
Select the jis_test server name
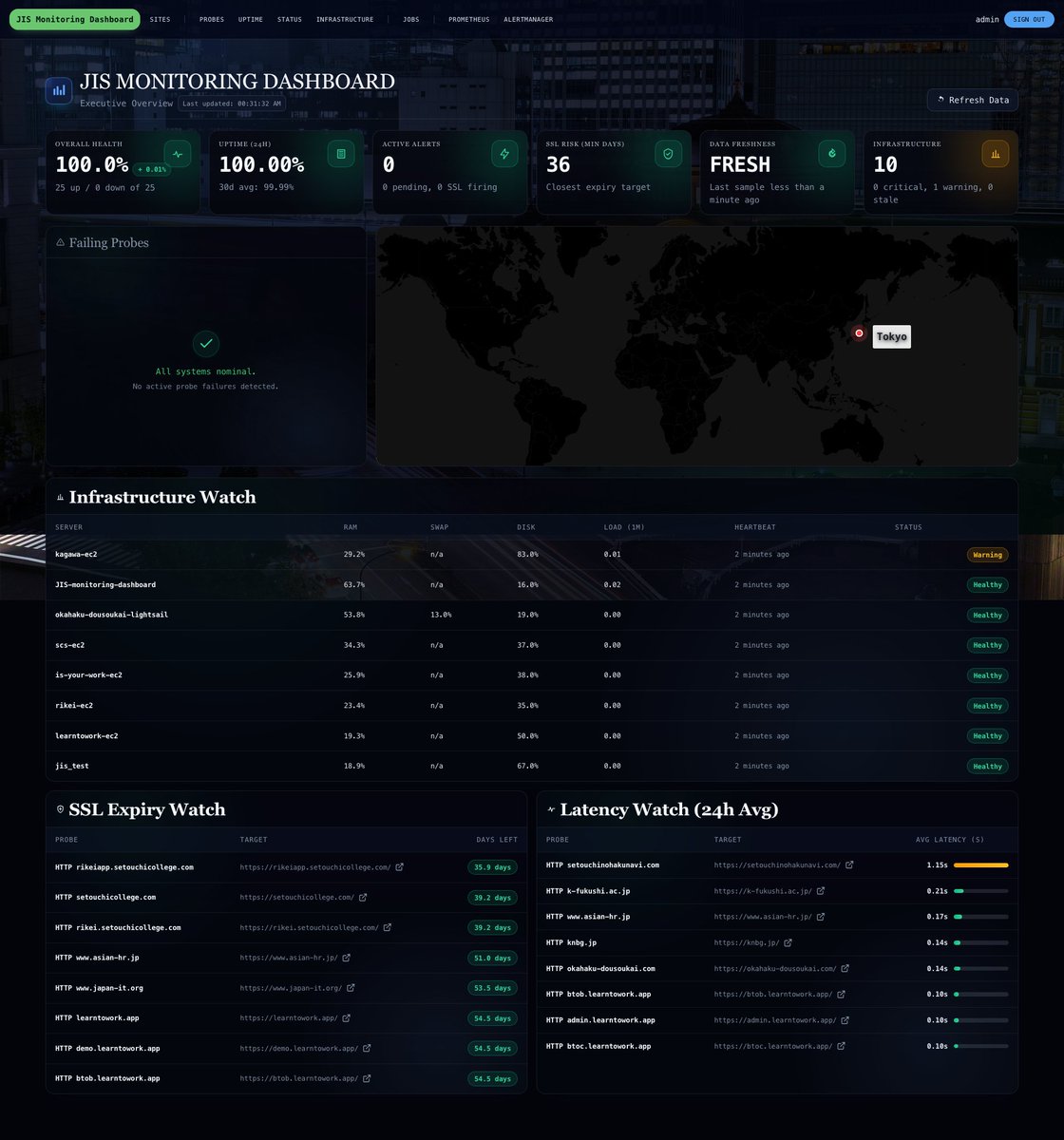pos(72,766)
